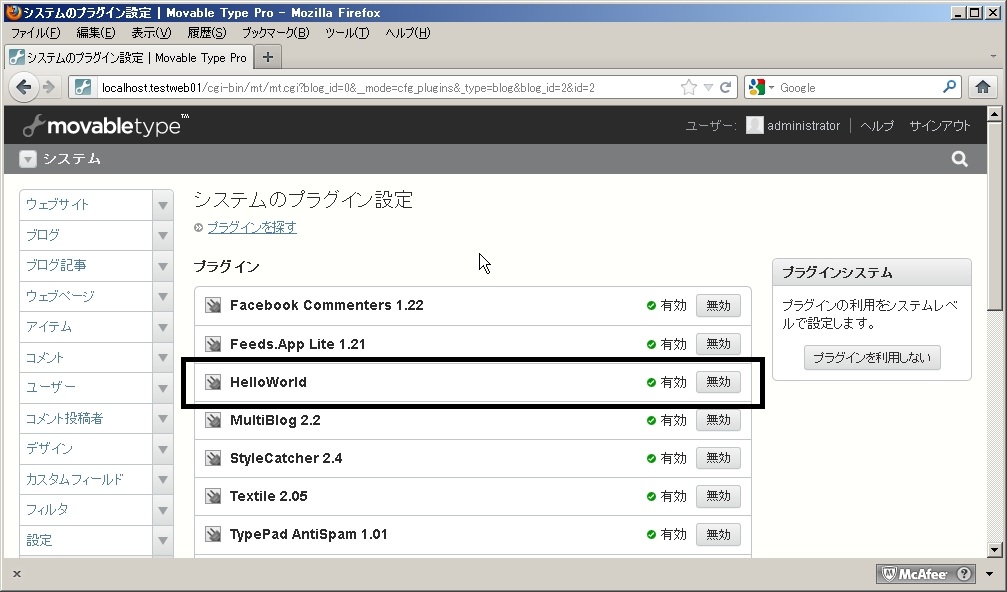Click the page scrollbar up arrow

coord(994,114)
